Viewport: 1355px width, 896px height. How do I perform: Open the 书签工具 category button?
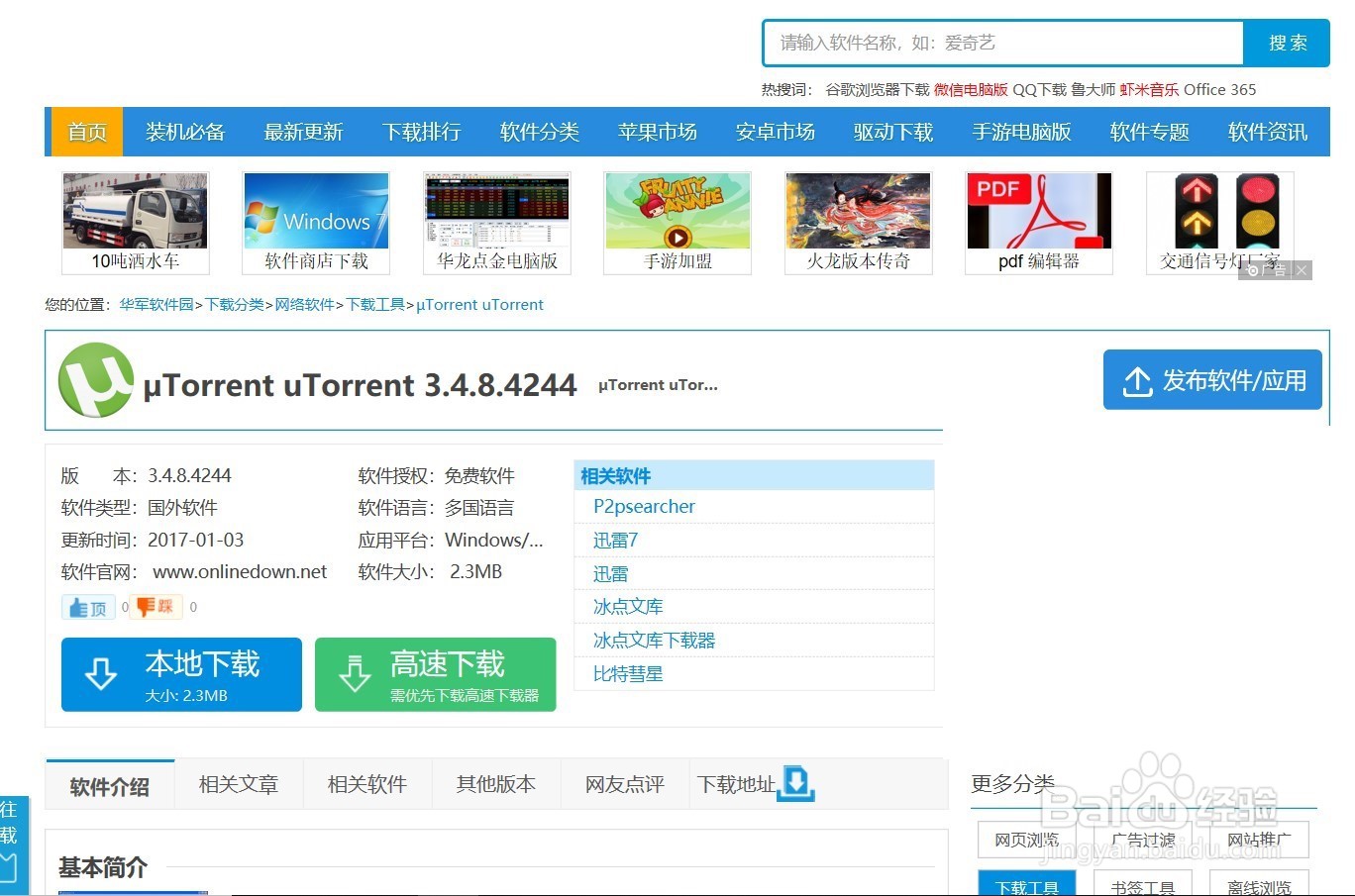[1143, 884]
